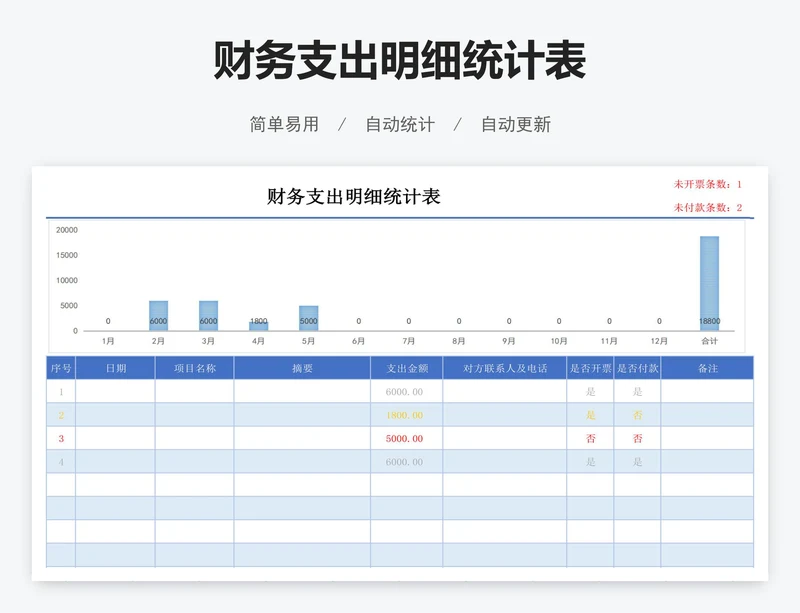Click row 4 是否付款 value 是
The image size is (800, 613).
(638, 462)
